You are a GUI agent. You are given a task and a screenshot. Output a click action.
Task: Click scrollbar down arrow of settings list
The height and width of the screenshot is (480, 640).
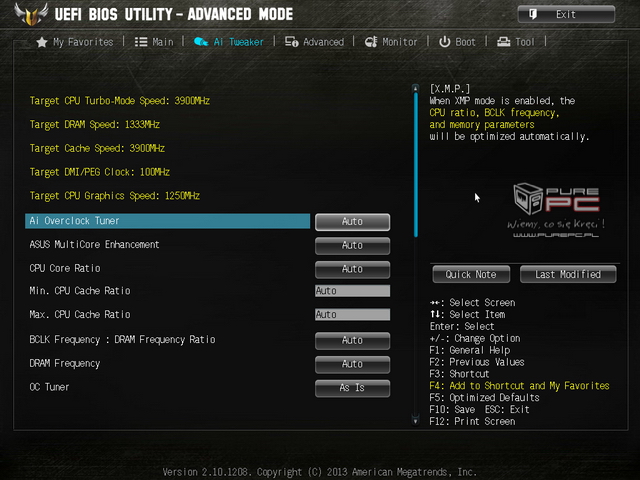[x=416, y=420]
